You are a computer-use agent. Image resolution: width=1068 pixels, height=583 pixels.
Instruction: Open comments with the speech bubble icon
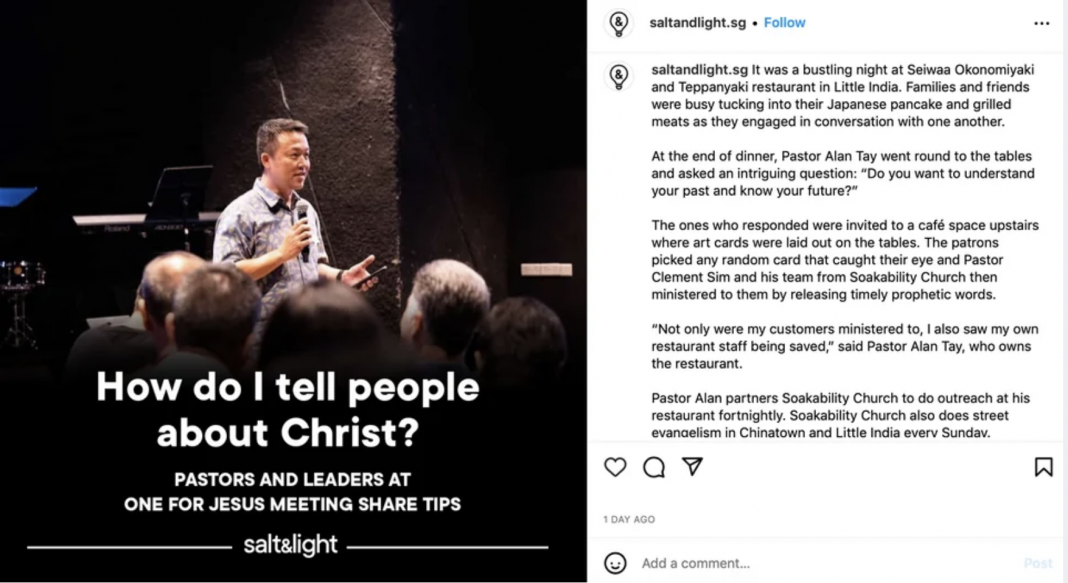[654, 467]
